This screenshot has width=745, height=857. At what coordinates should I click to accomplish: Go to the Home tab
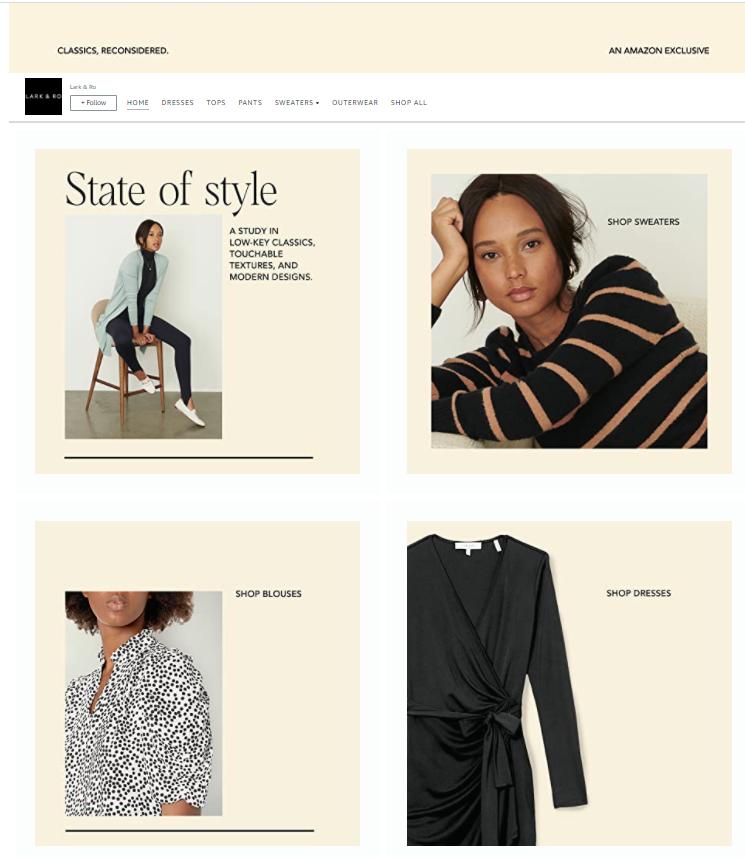(x=138, y=103)
